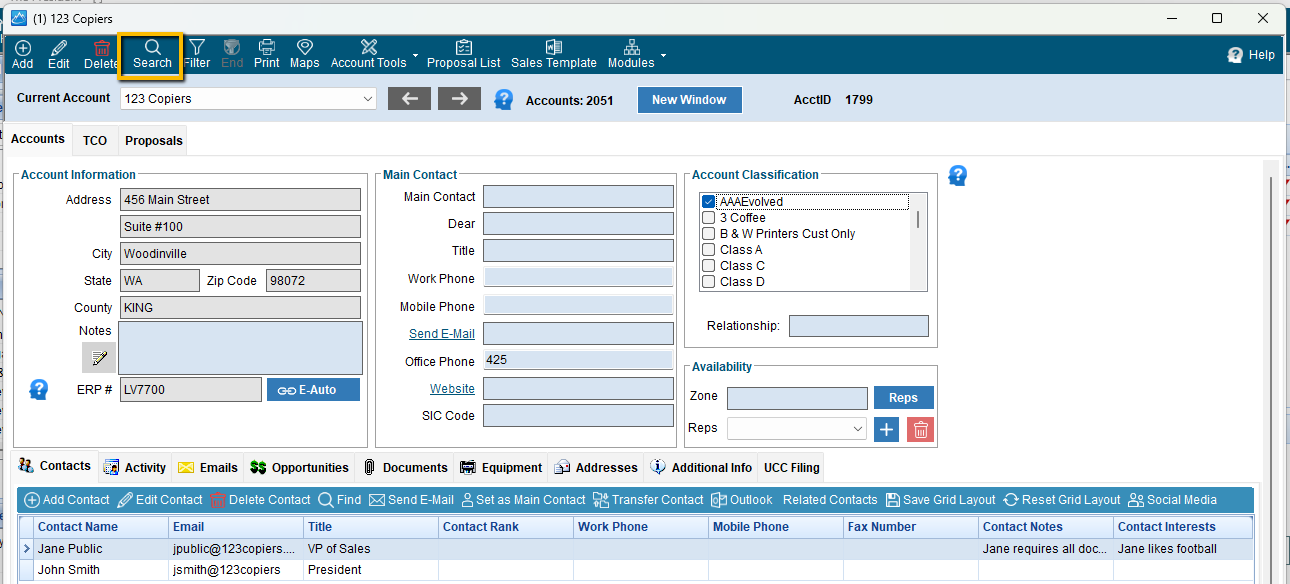The width and height of the screenshot is (1290, 584).
Task: Check the 3 Coffee classification checkbox
Action: tap(708, 218)
